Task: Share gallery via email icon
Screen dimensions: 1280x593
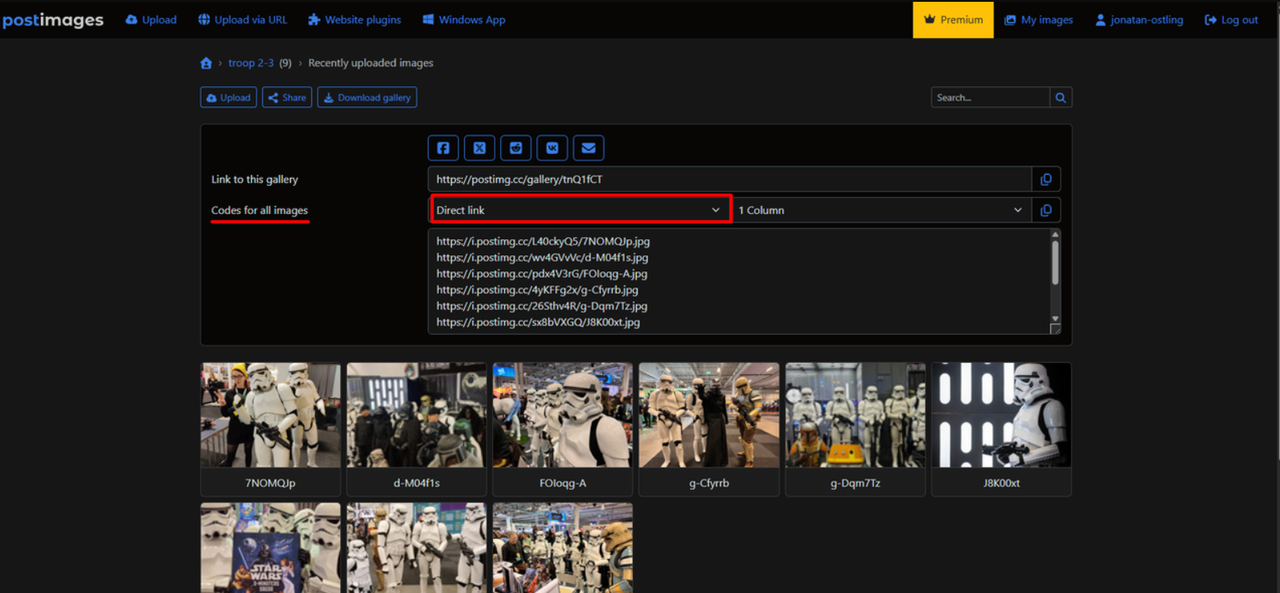Action: tap(588, 148)
